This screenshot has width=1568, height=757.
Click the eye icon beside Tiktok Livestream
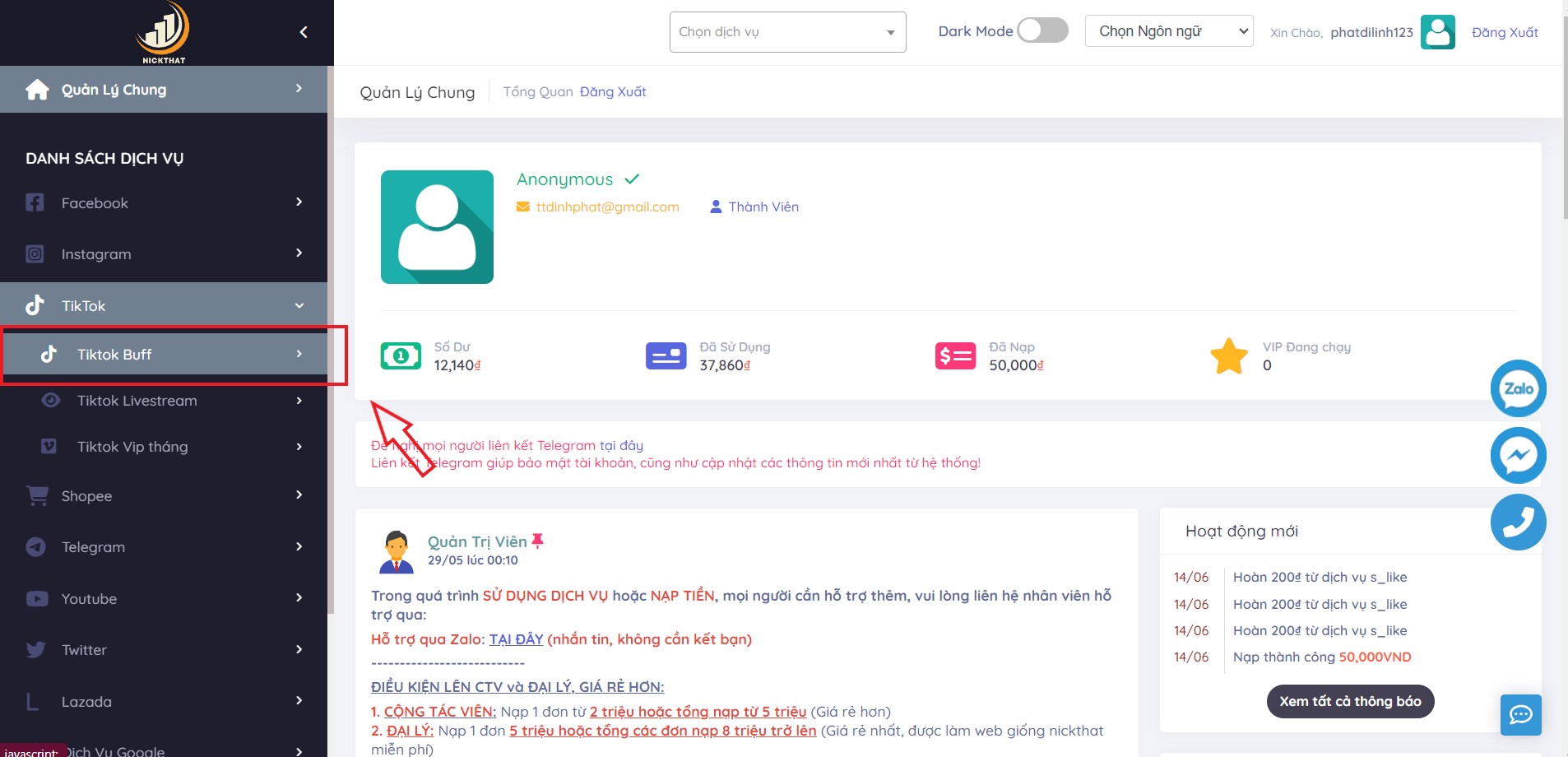coord(50,401)
